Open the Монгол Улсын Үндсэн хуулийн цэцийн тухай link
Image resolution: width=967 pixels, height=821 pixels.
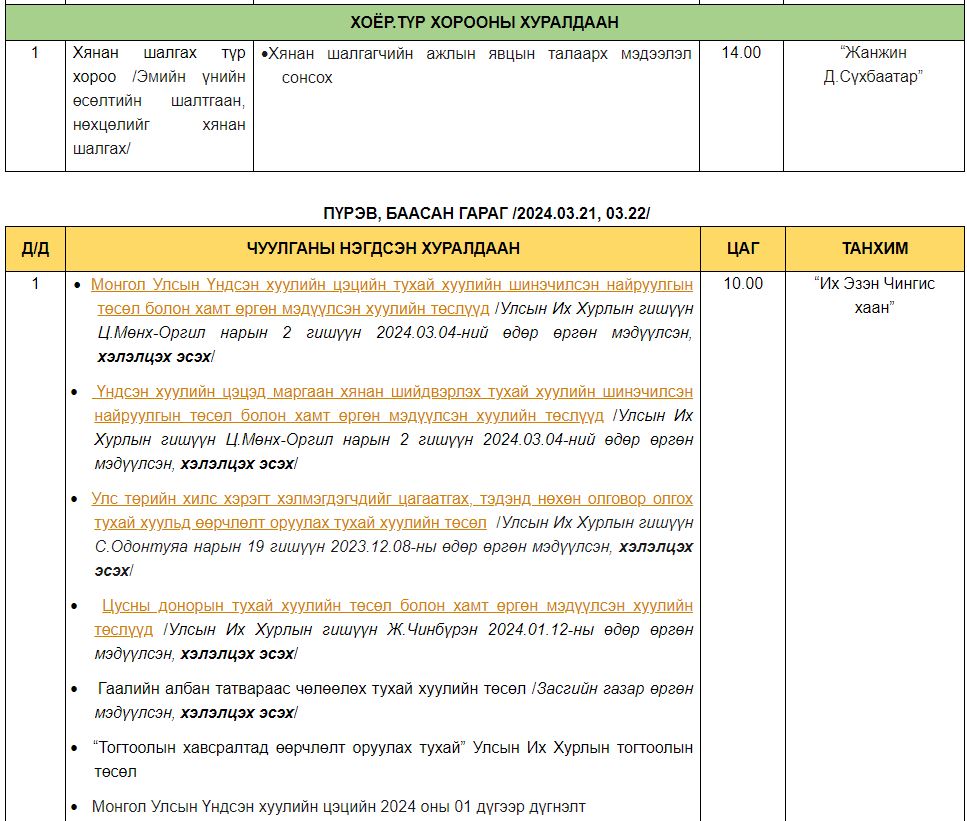click(391, 284)
